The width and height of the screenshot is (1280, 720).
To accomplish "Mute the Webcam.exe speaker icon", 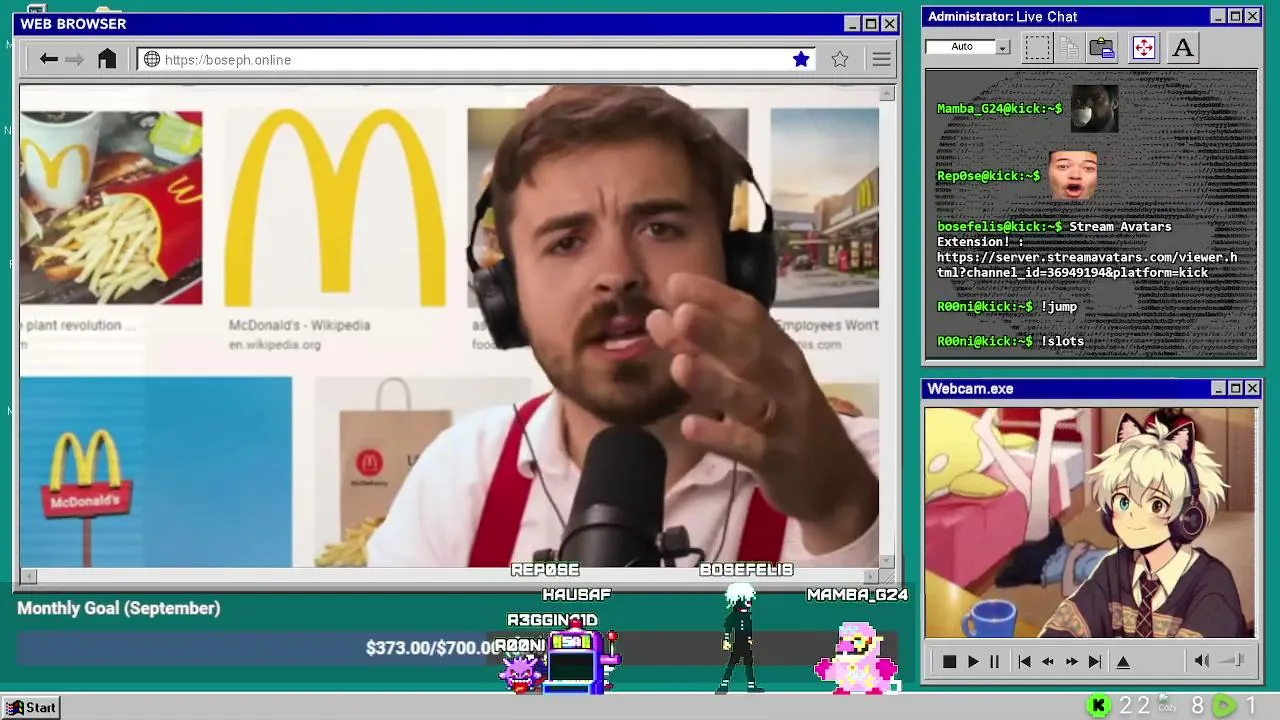I will click(x=1202, y=660).
